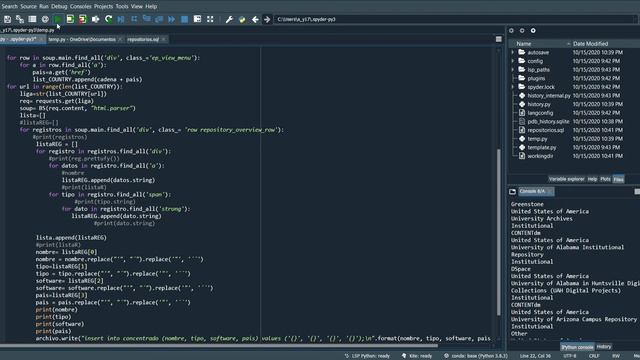Open editor pane options menu
Image resolution: width=640 pixels, height=360 pixels.
(x=499, y=39)
